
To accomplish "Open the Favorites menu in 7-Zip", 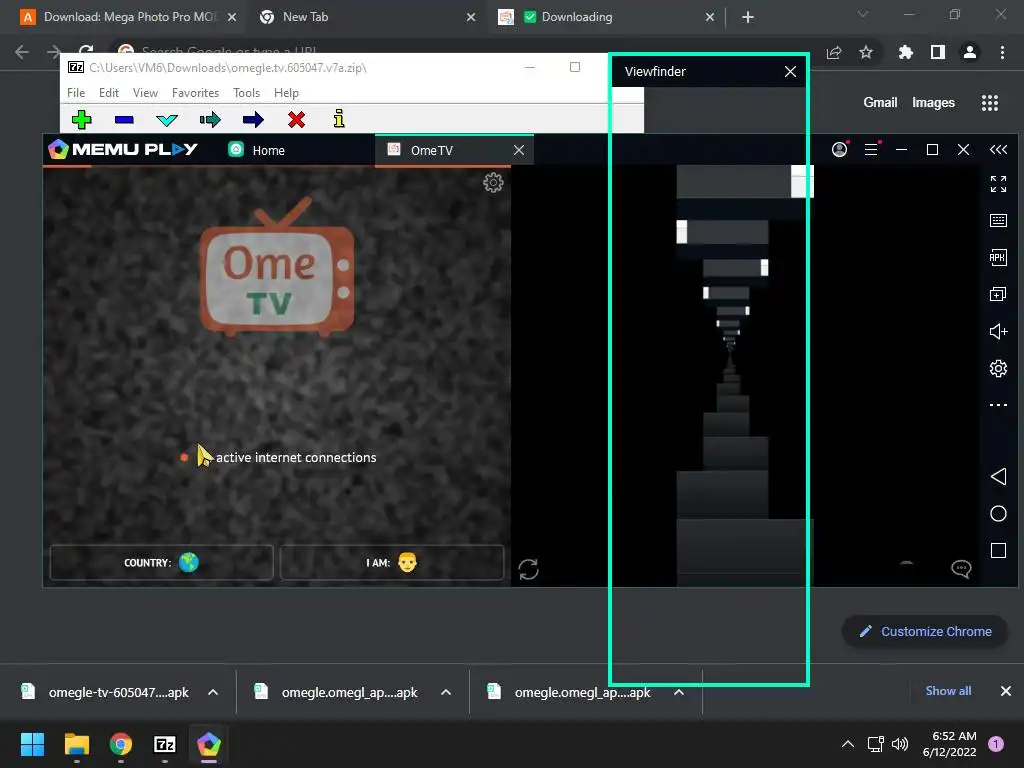I will click(195, 93).
